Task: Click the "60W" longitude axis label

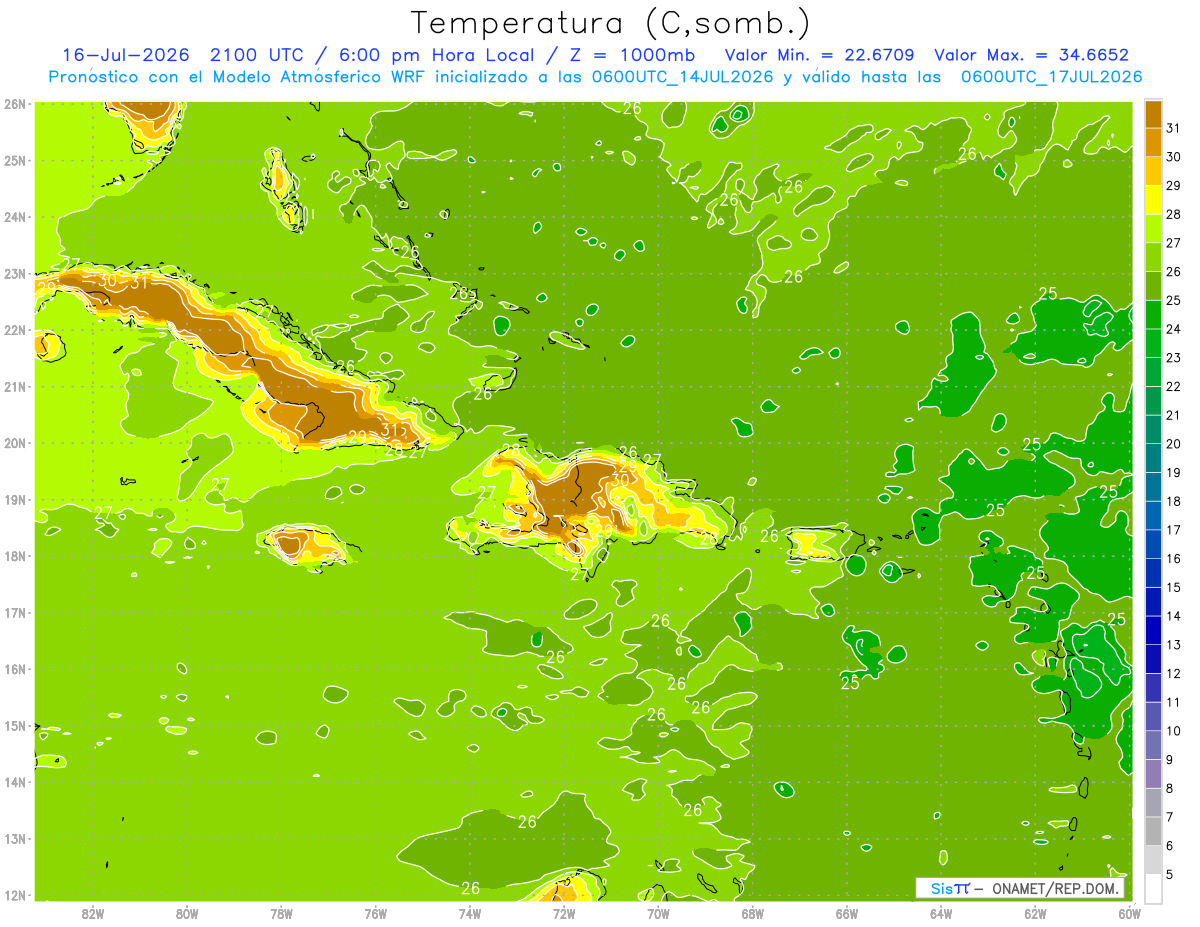Action: click(x=1129, y=913)
